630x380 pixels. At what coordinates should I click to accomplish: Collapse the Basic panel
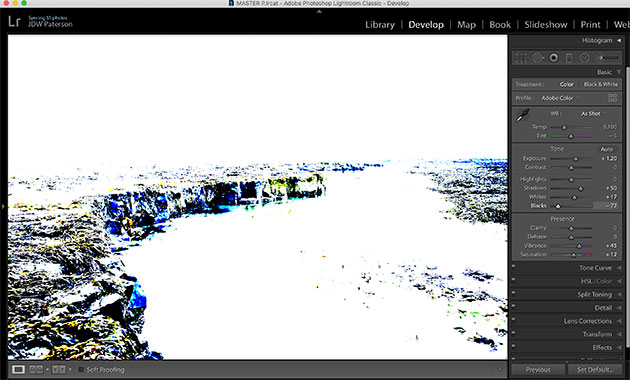coord(619,72)
